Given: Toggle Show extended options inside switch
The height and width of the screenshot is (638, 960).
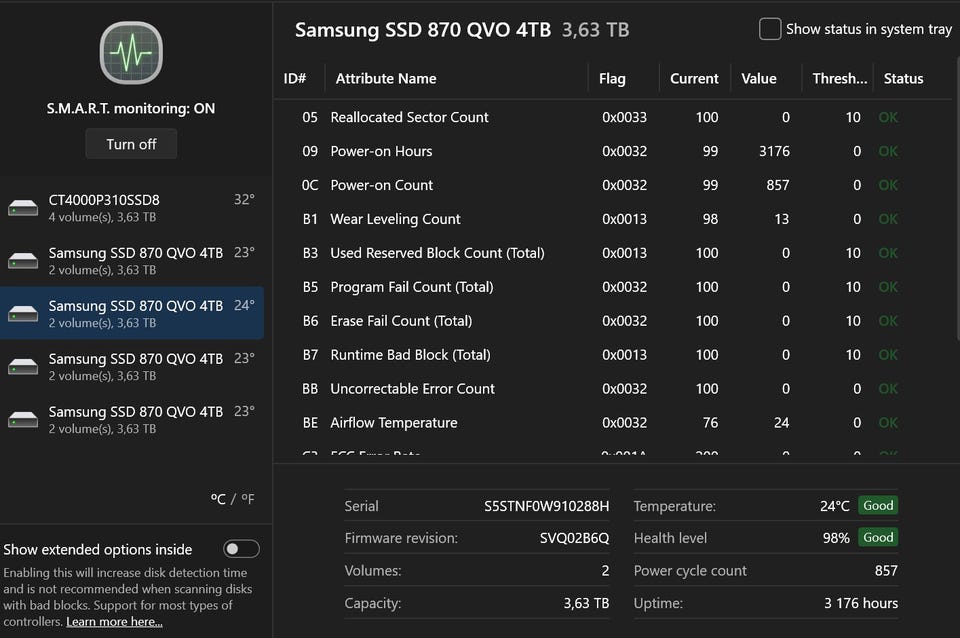Looking at the screenshot, I should point(241,549).
